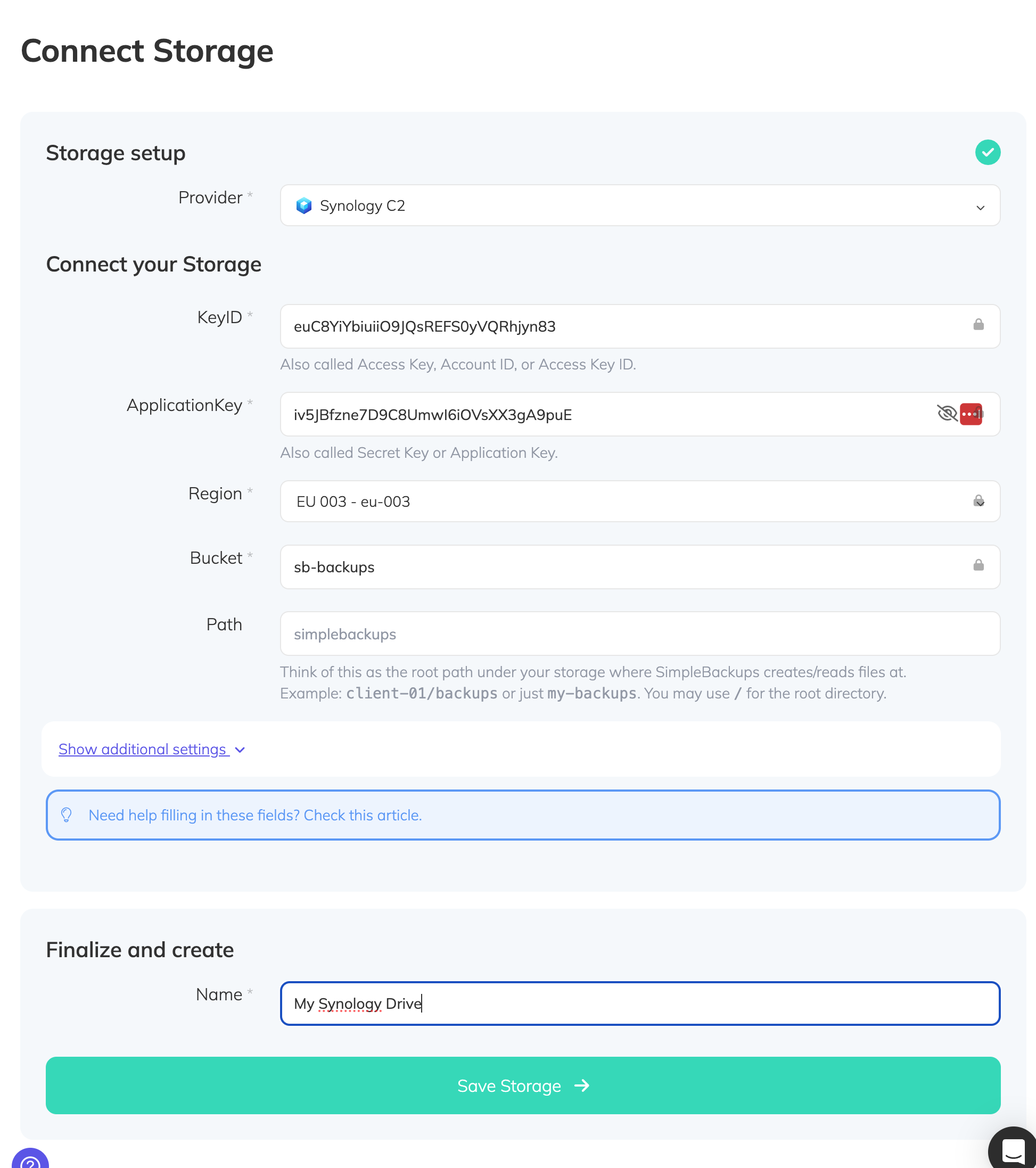
Task: Click the lock icon in the Region field
Action: click(x=978, y=500)
